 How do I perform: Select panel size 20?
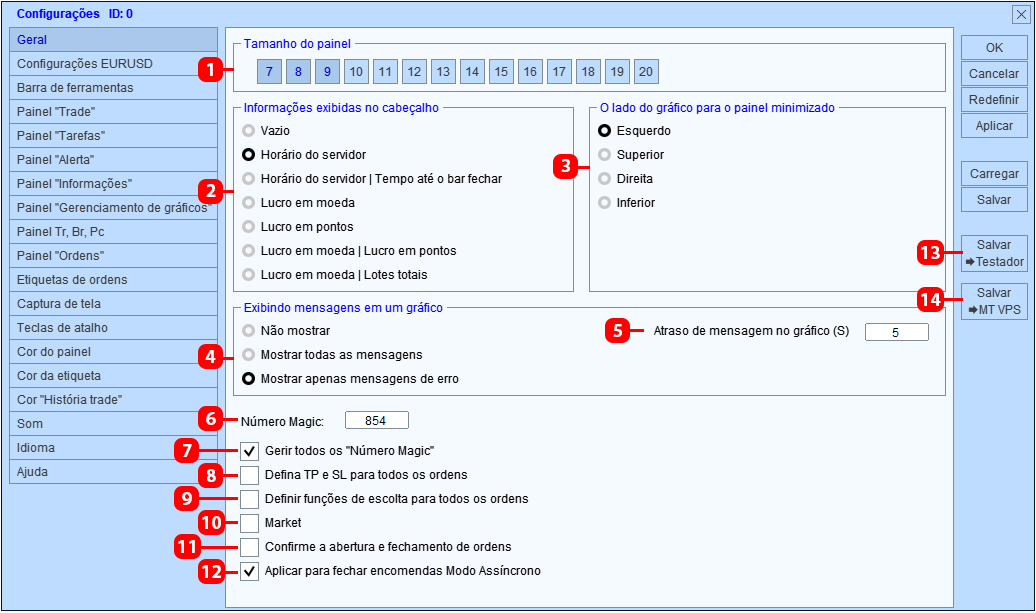coord(646,71)
